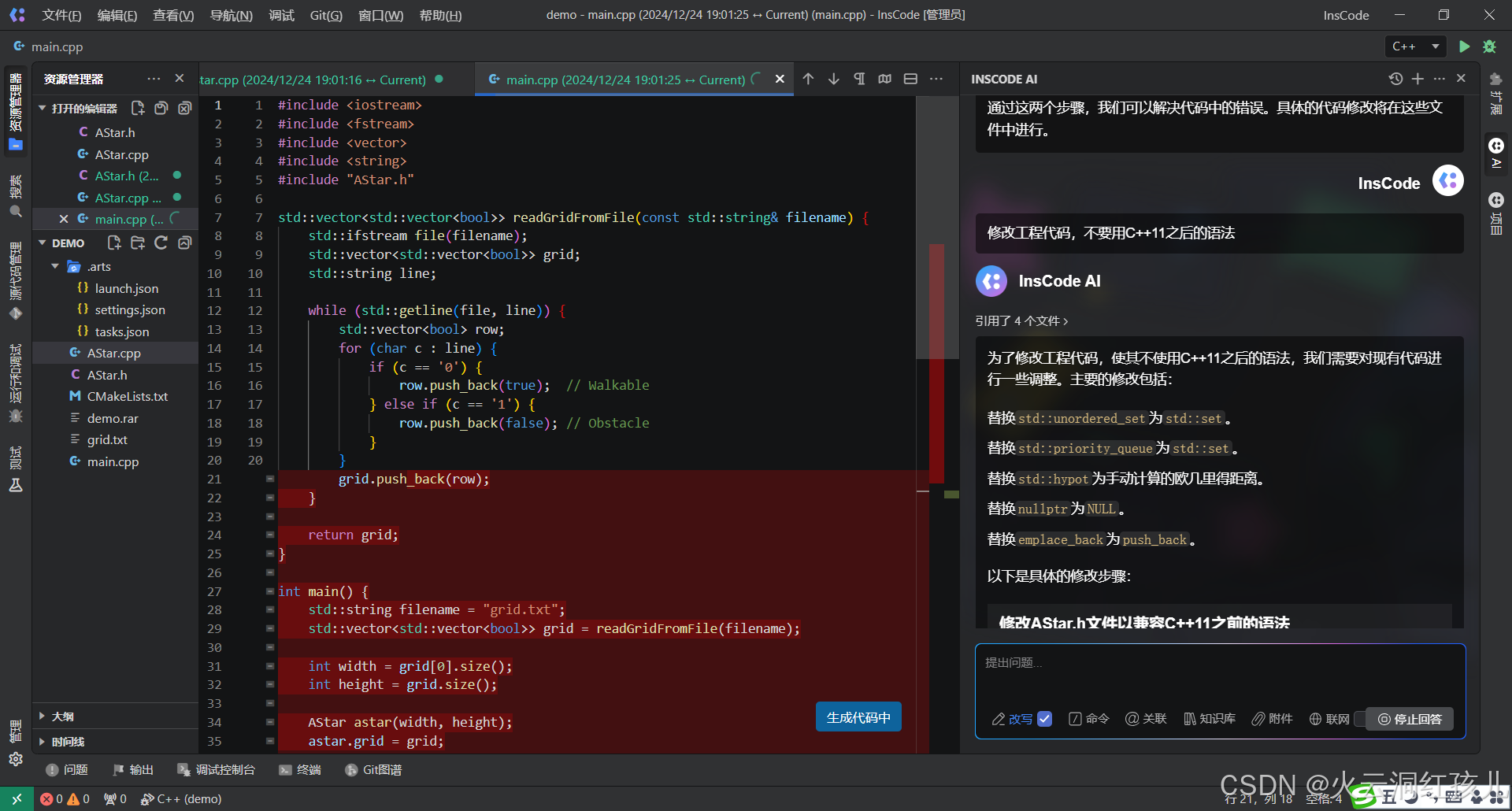This screenshot has width=1512, height=811.
Task: Close the INSCODE AI panel
Action: (1462, 79)
